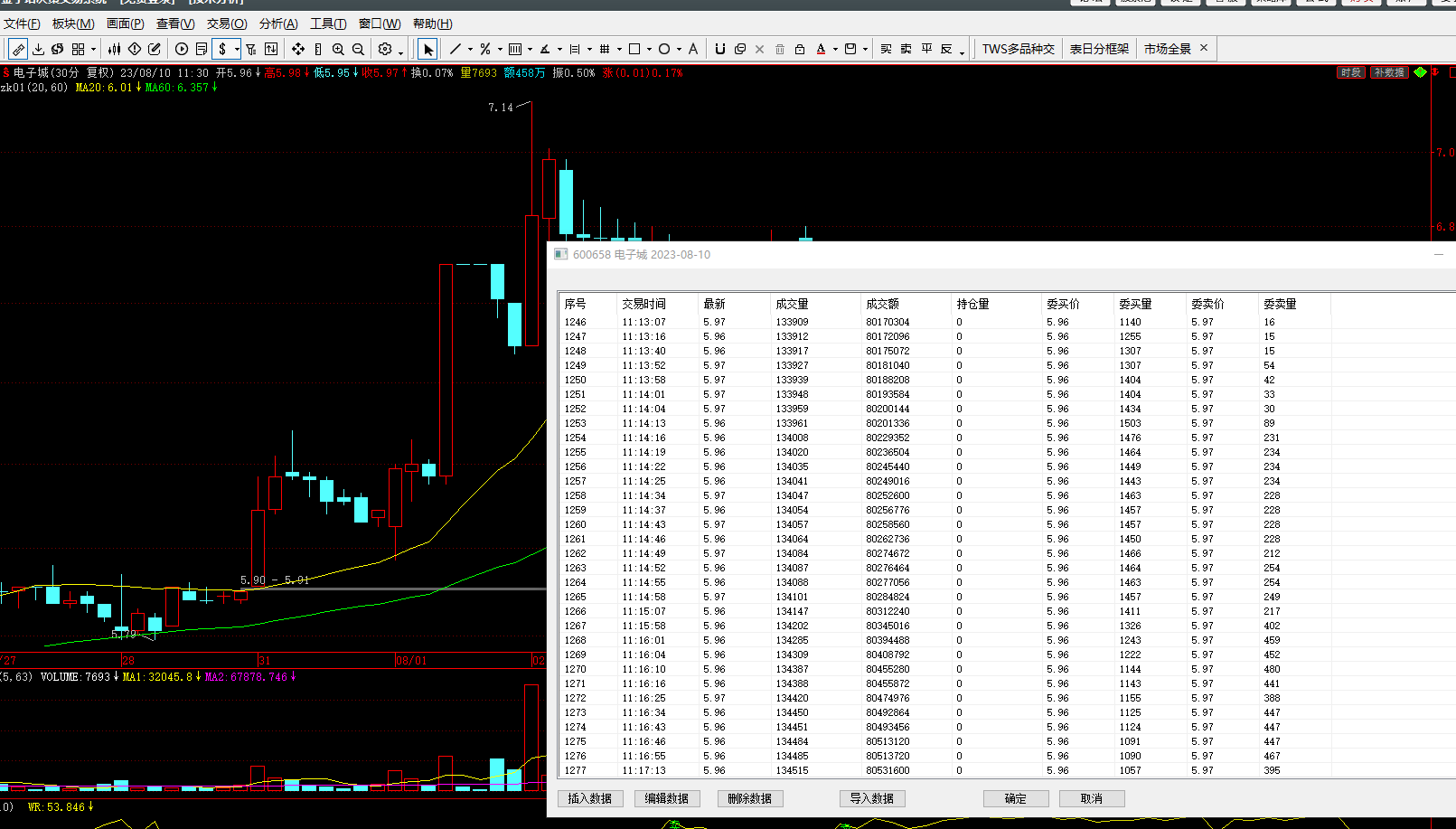Click the download data arrow icon

pyautogui.click(x=38, y=49)
